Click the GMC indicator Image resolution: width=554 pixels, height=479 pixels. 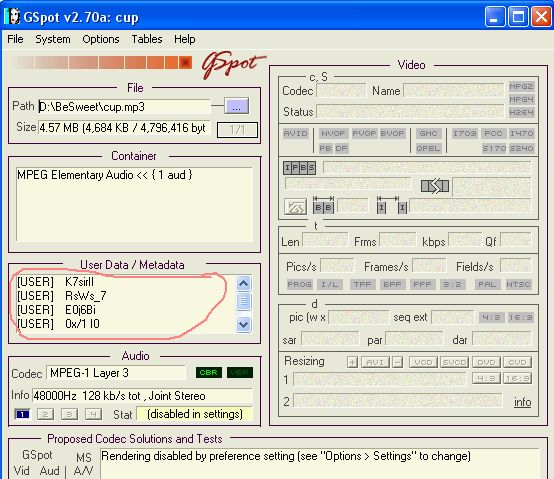[428, 133]
